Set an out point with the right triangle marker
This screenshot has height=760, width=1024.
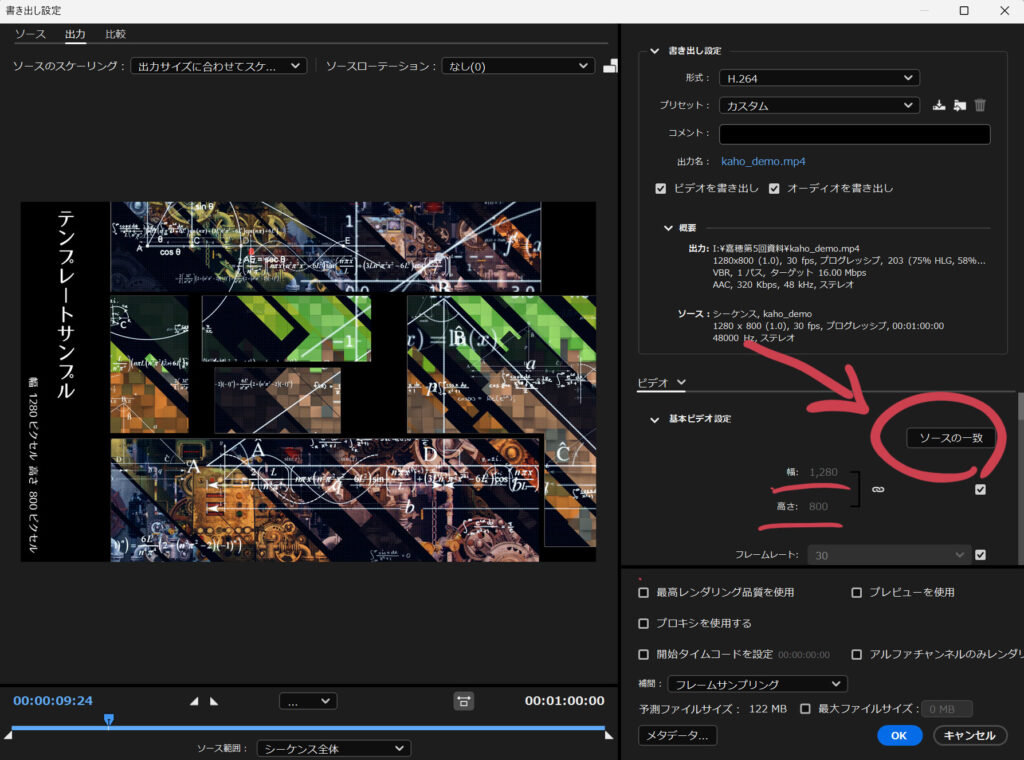(x=213, y=701)
